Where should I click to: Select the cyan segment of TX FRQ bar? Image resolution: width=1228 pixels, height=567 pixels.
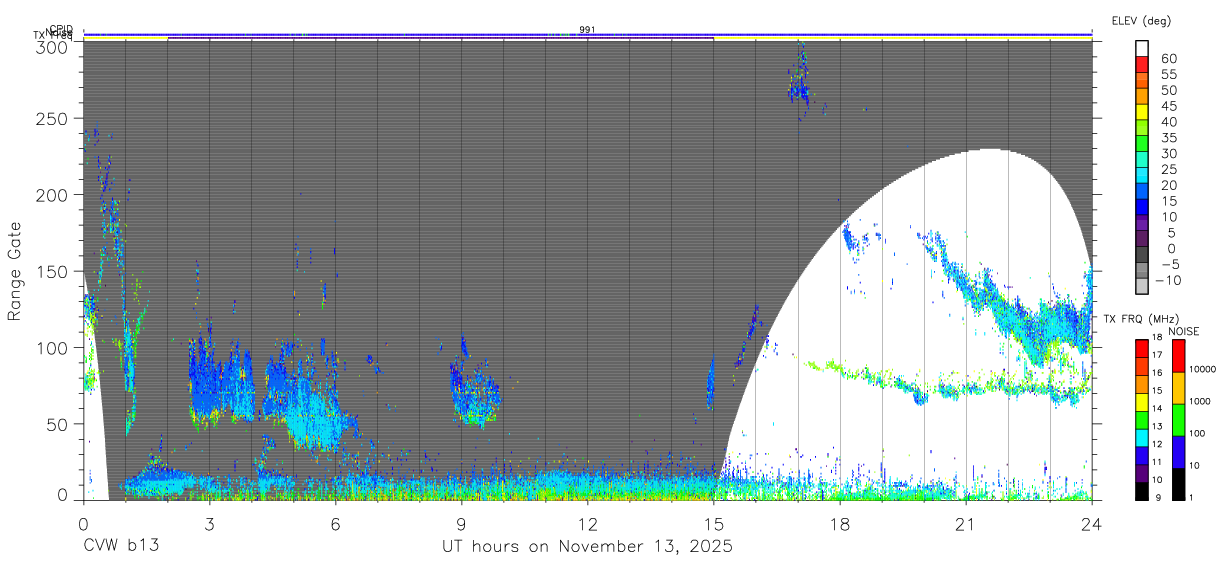(1142, 436)
